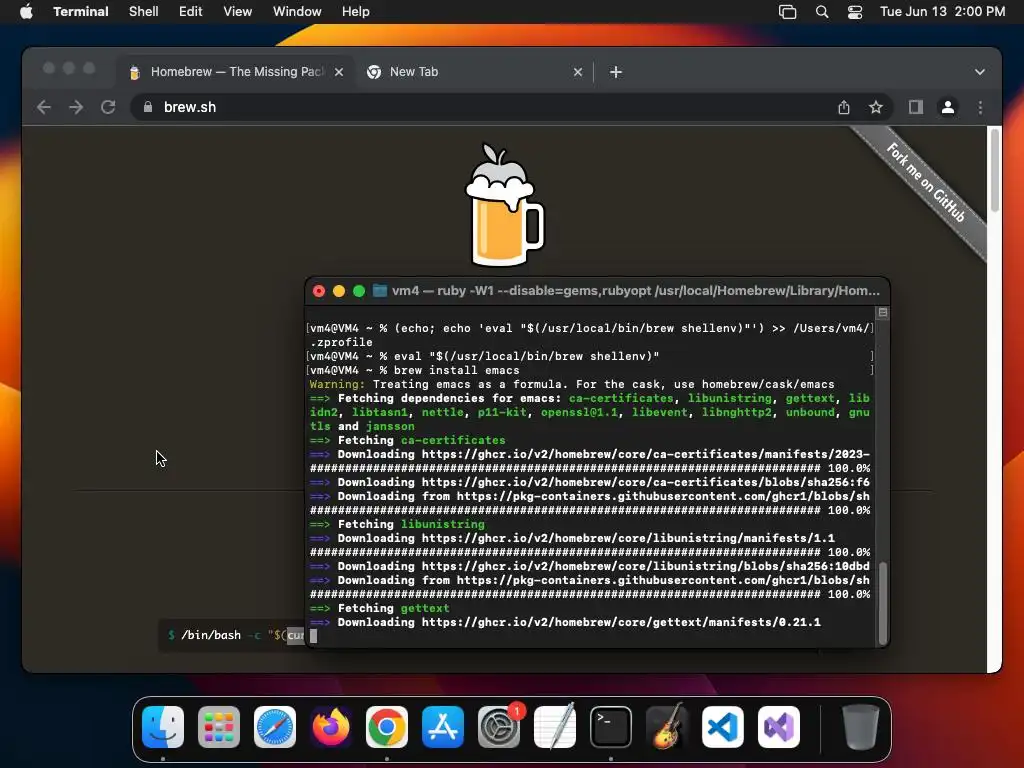This screenshot has width=1024, height=768.
Task: Click the Terminal scrollbar thumb
Action: (883, 603)
